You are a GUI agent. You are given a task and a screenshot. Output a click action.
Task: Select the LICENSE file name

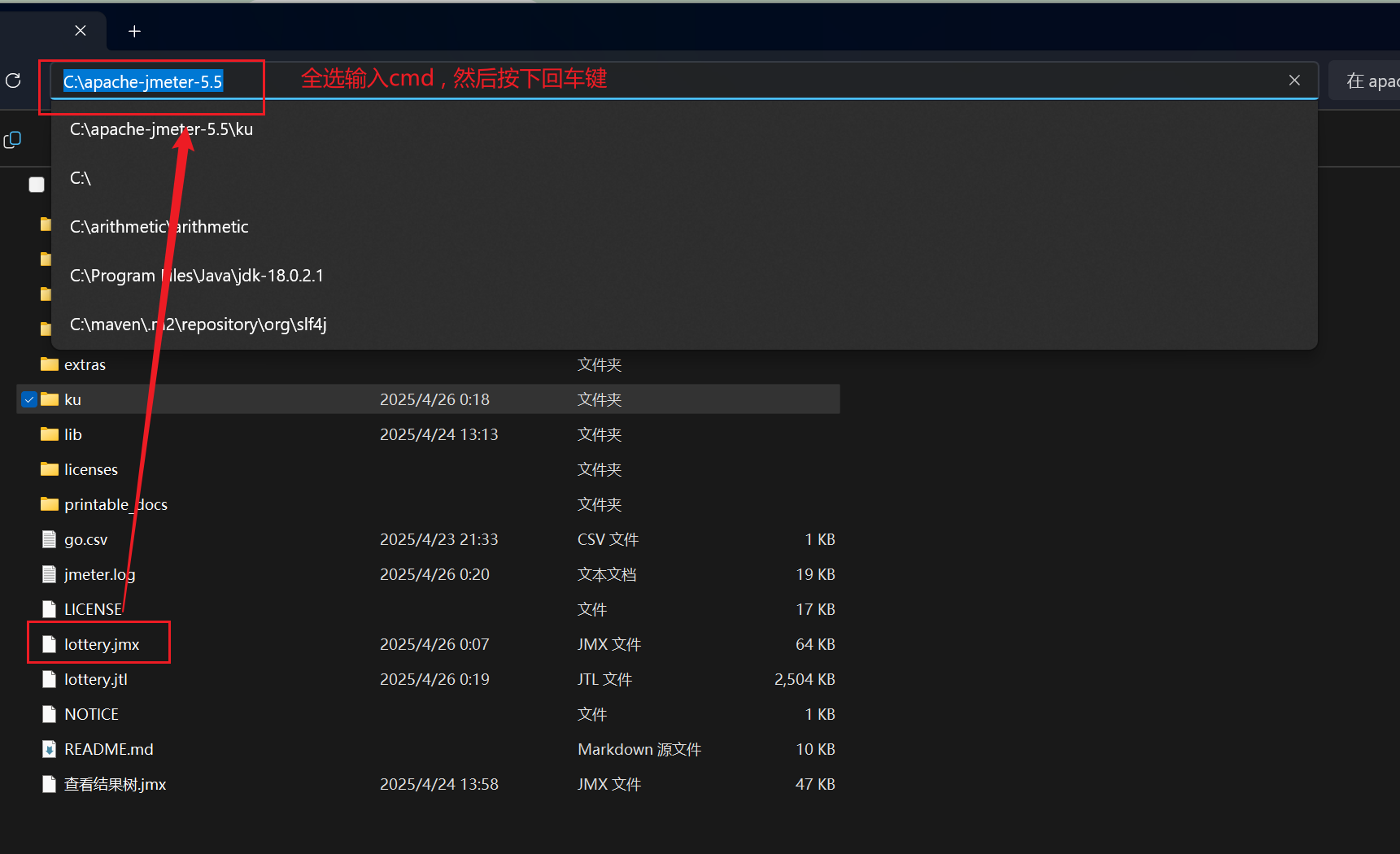93,609
